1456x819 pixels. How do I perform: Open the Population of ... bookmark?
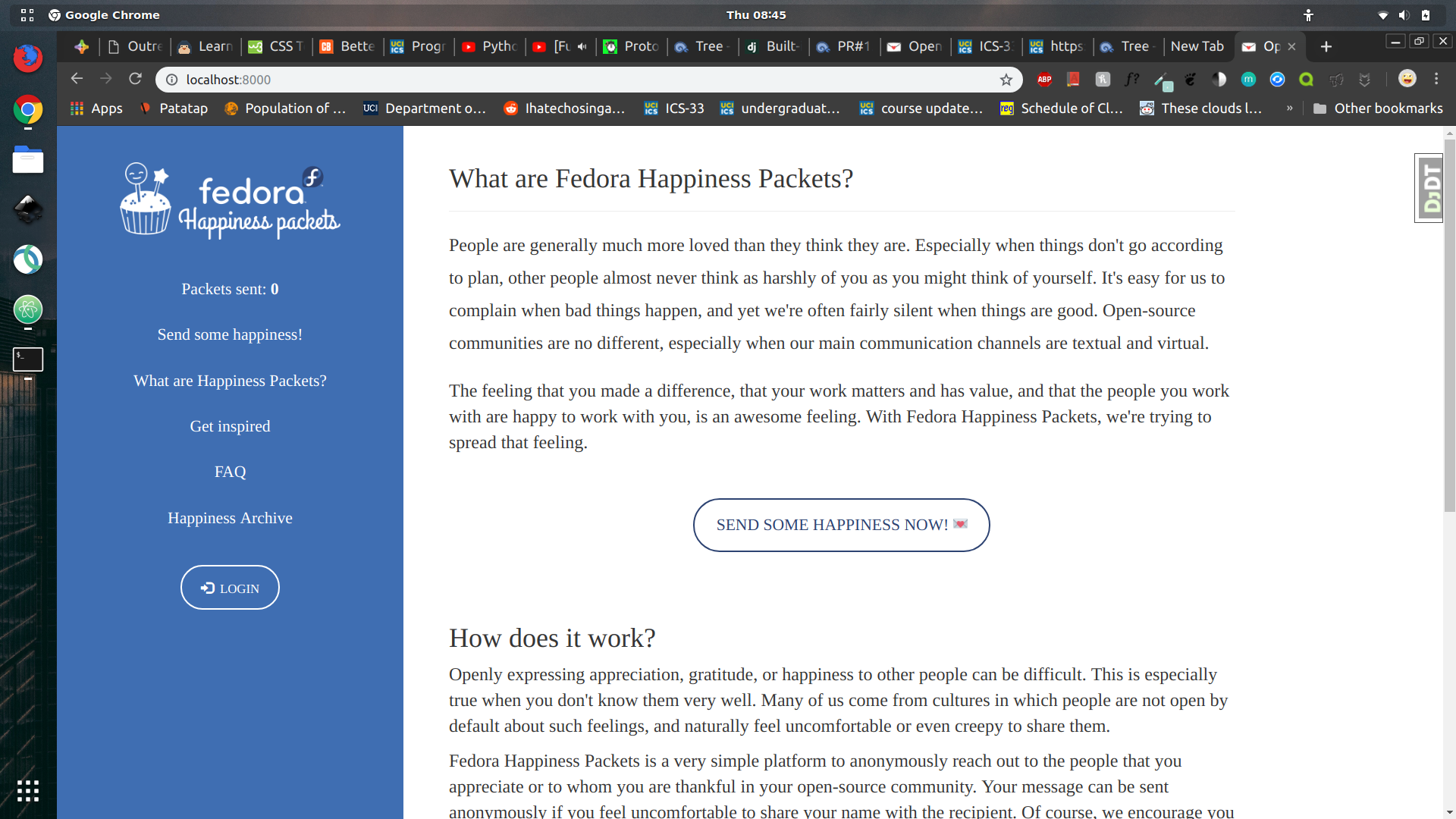click(285, 108)
